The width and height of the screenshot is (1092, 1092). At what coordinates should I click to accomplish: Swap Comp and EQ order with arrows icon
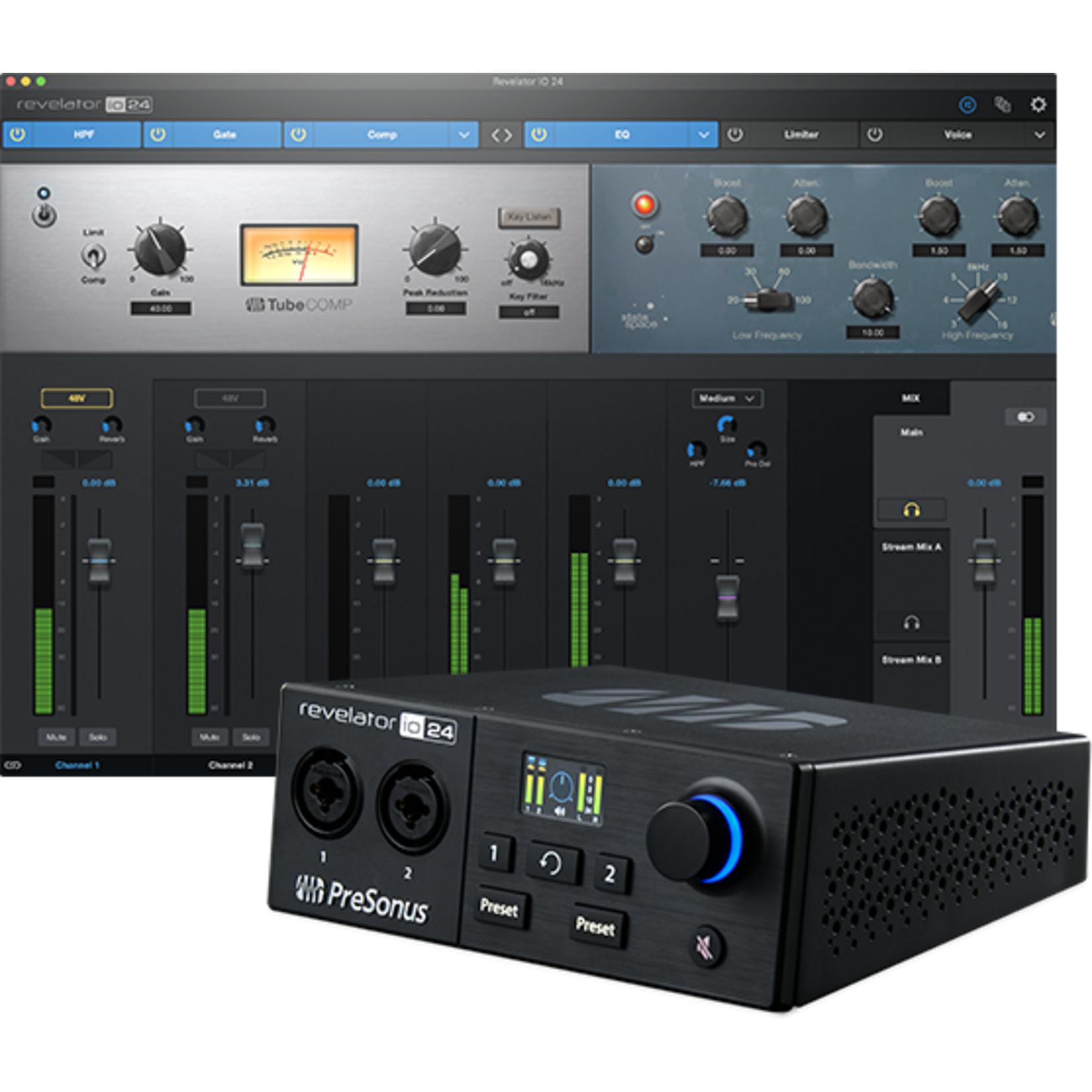point(501,135)
